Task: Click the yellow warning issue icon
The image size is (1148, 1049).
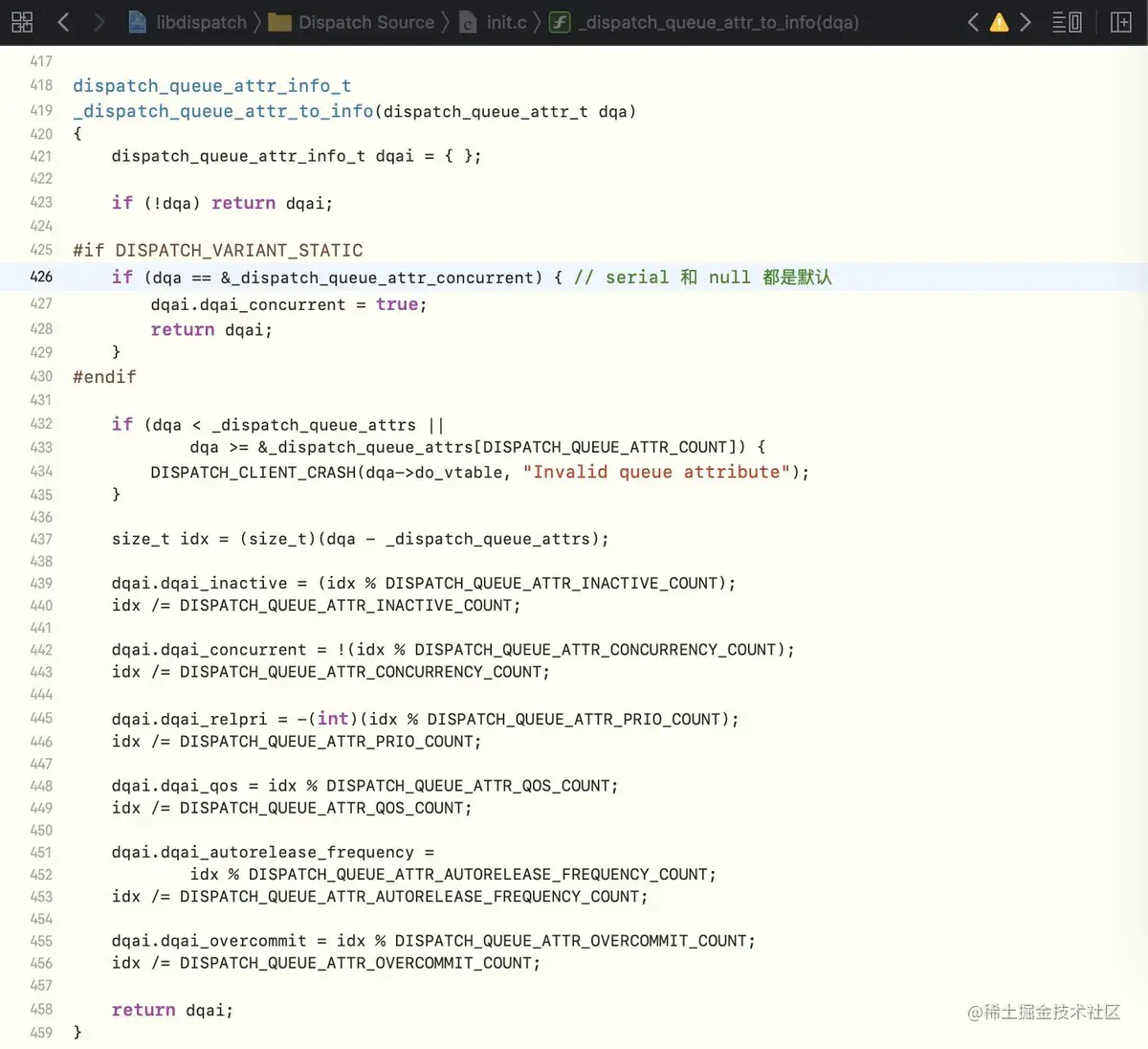Action: [x=999, y=22]
